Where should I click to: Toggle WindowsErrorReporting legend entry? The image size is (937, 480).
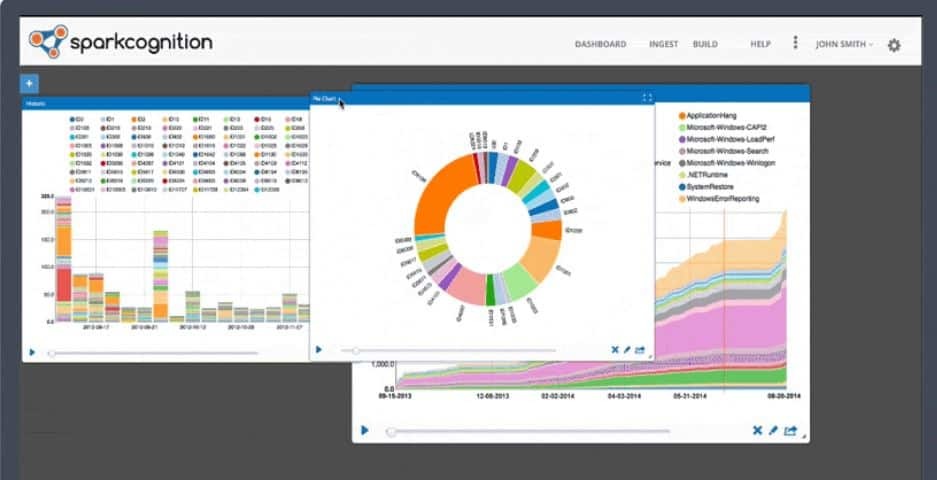click(x=720, y=199)
